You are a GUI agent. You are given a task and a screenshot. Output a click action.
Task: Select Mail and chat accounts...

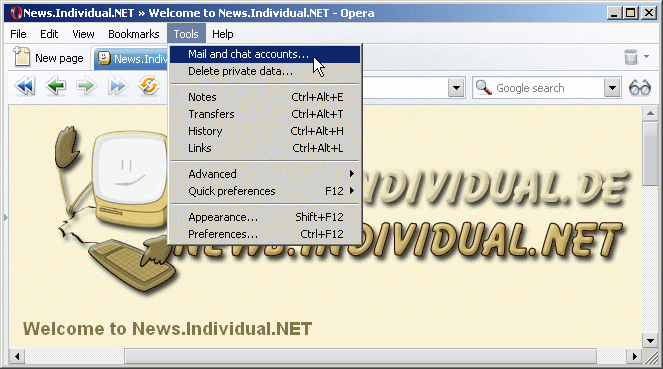tap(265, 54)
